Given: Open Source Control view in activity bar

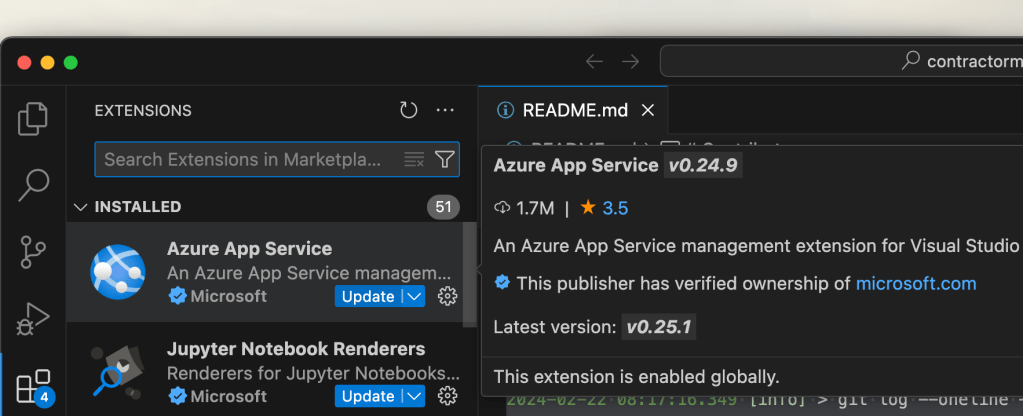Looking at the screenshot, I should tap(33, 252).
